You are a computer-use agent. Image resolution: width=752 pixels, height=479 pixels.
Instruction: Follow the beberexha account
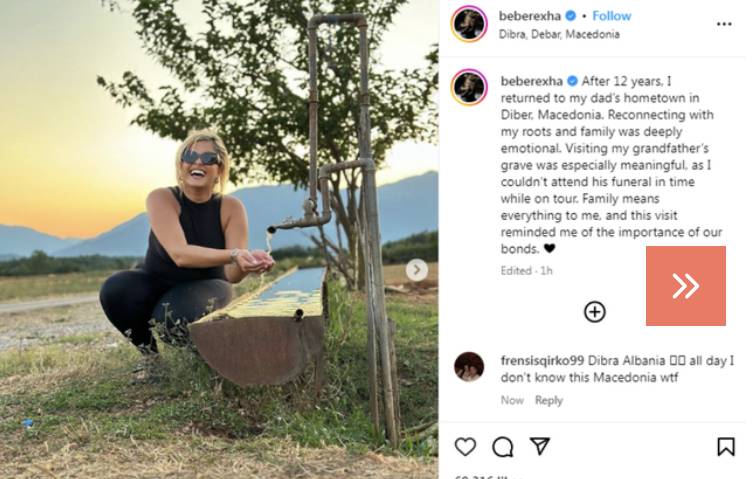(x=611, y=16)
